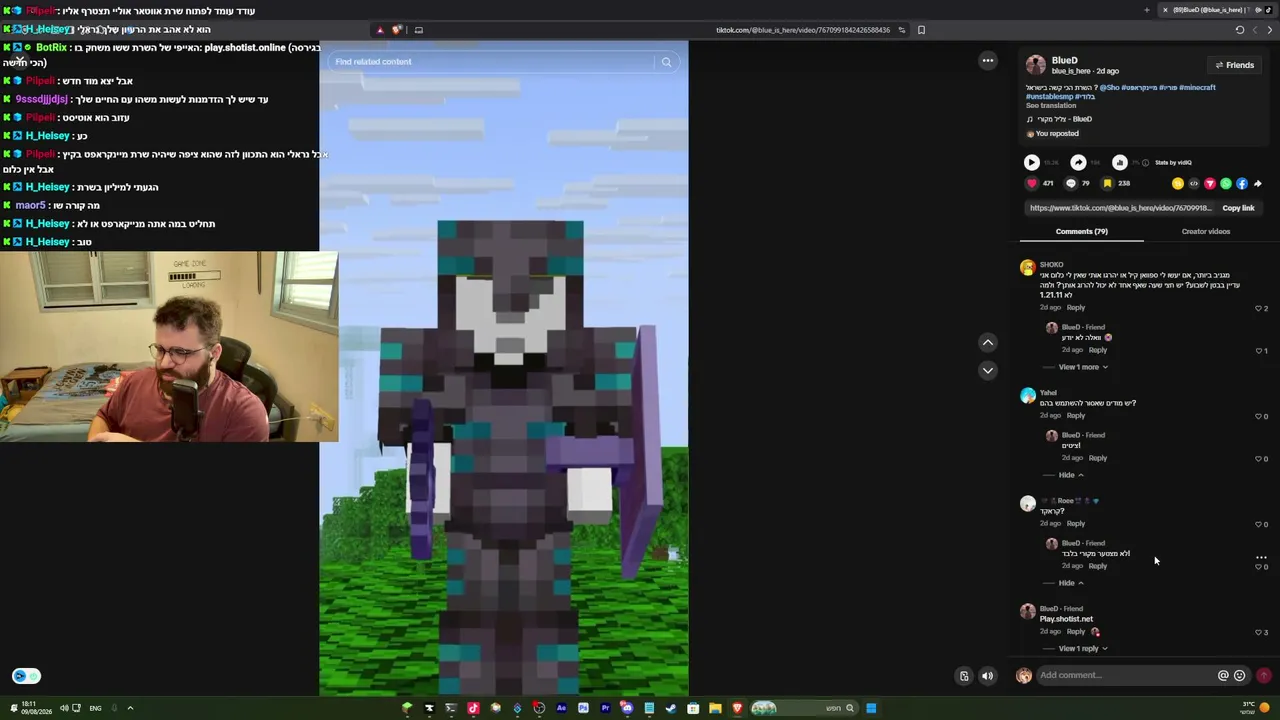Go to next video with down arrow
The image size is (1280, 720).
(x=987, y=370)
